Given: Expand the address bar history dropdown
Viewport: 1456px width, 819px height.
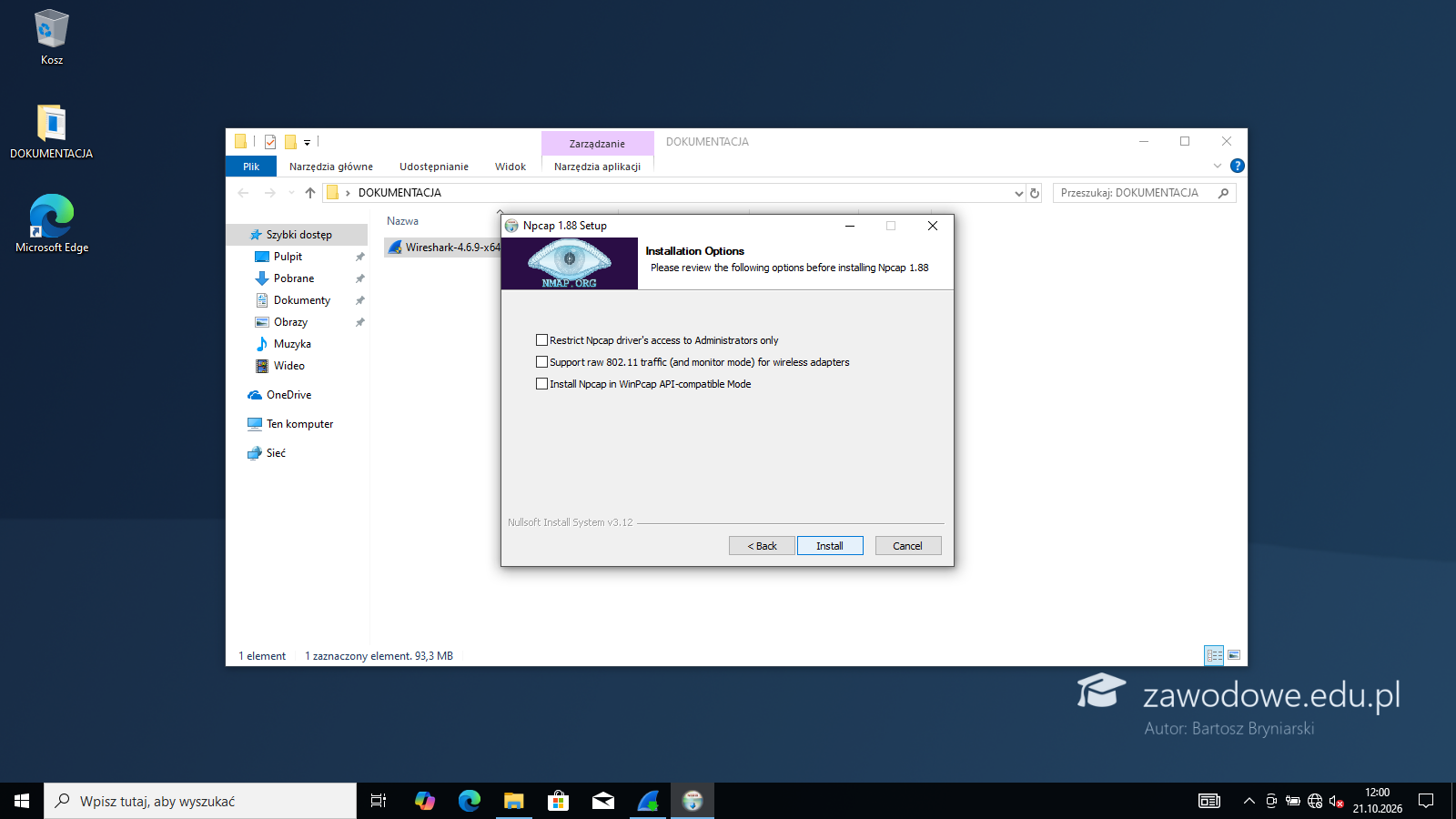Looking at the screenshot, I should (x=1019, y=193).
